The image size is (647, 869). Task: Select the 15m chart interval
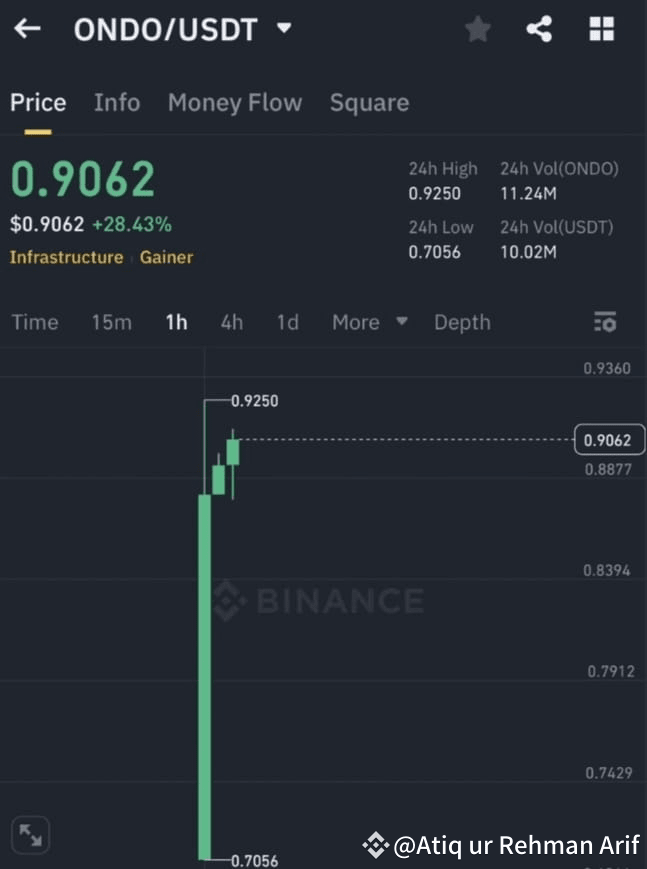[x=112, y=322]
